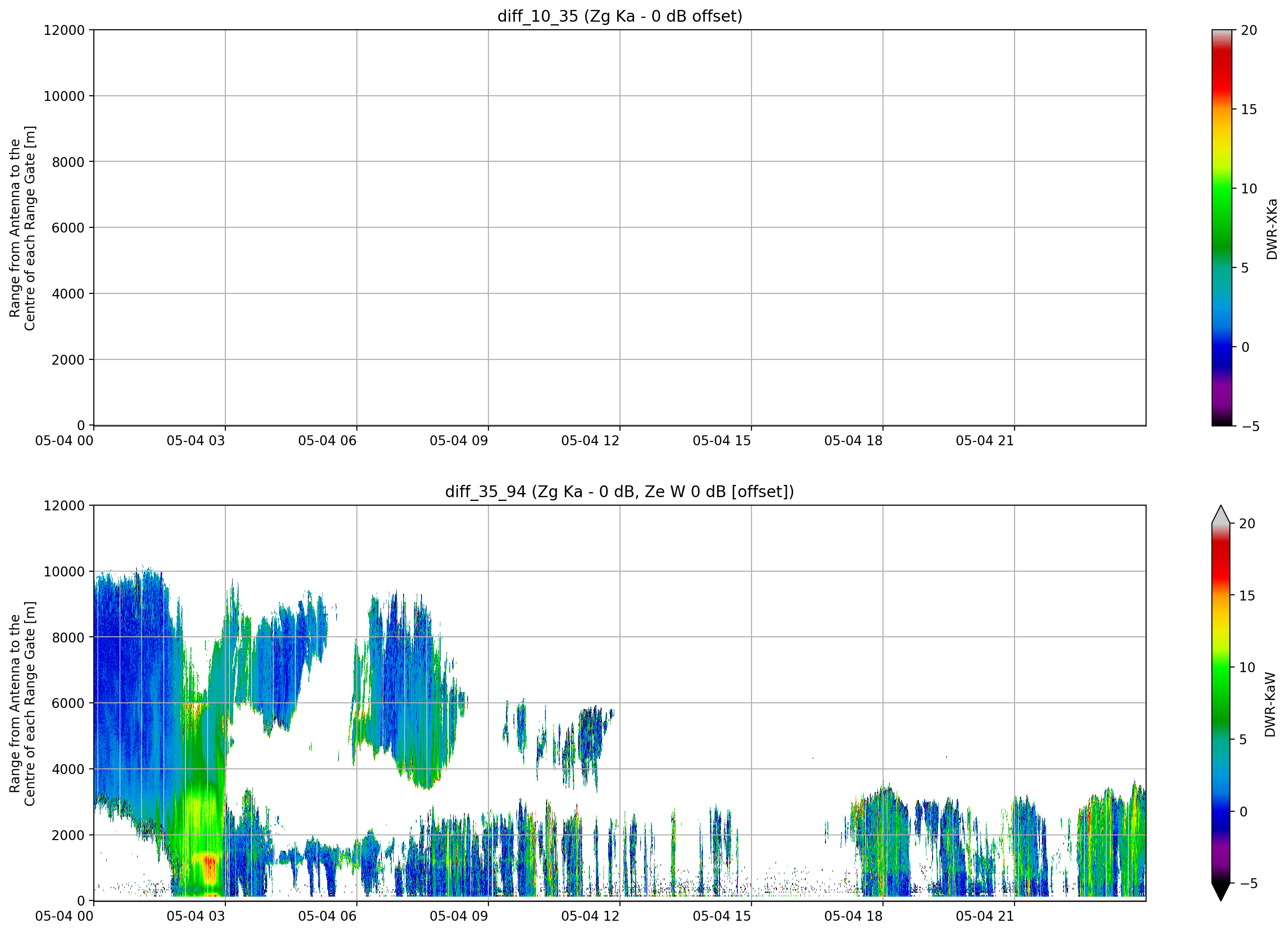Click the 0 tick on the bottom colorbar

tap(1244, 812)
